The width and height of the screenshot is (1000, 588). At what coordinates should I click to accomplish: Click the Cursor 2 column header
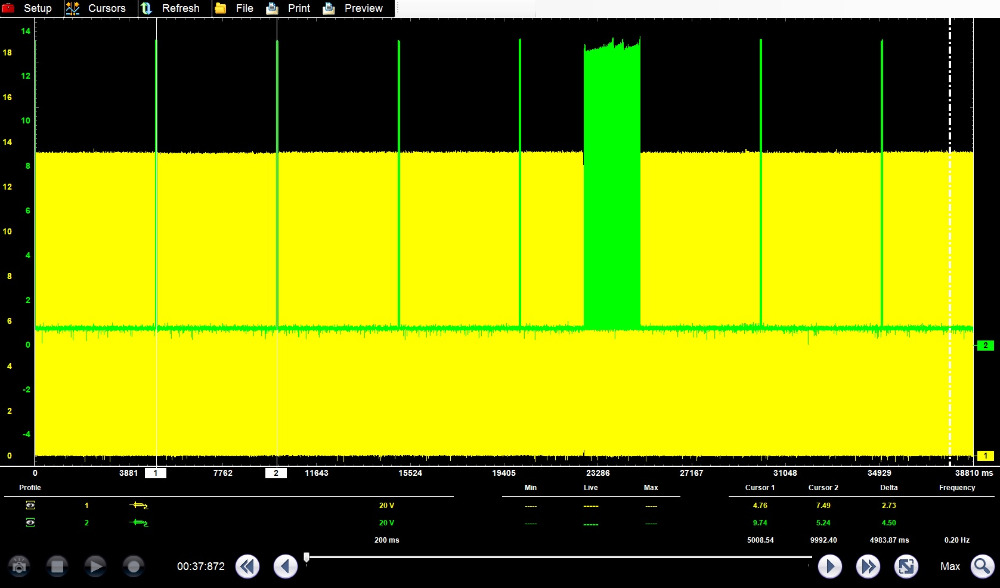coord(823,487)
